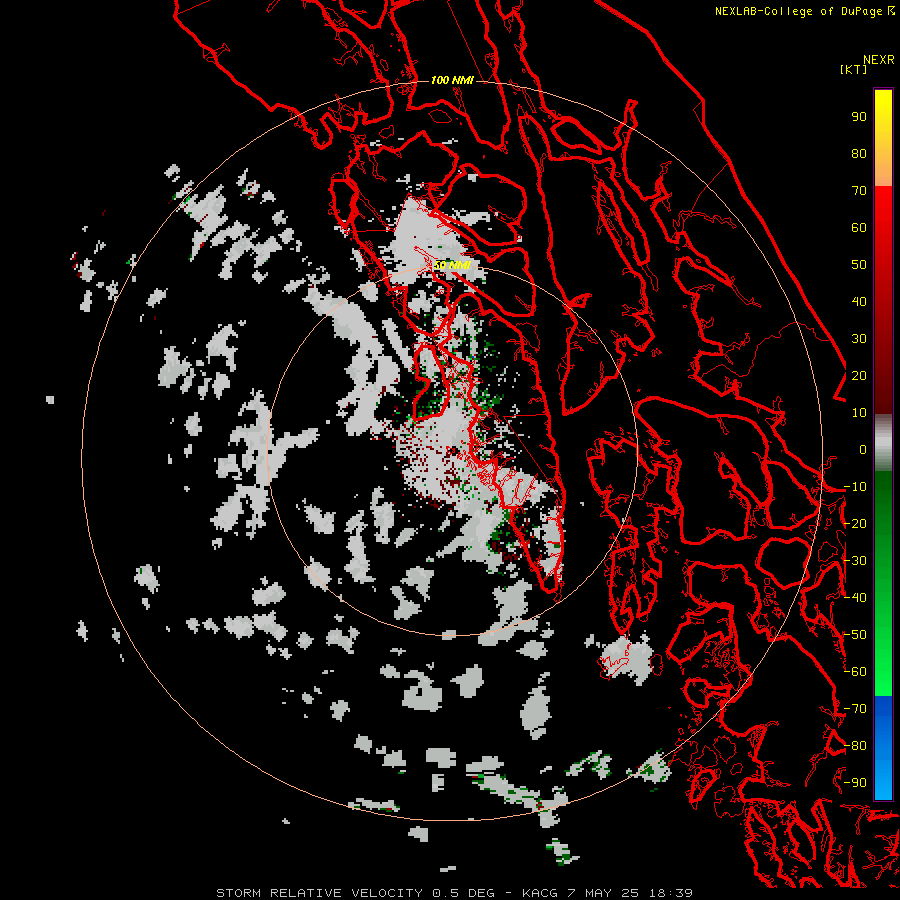This screenshot has width=900, height=900.
Task: Select the -80 value on velocity scale
Action: 855,746
